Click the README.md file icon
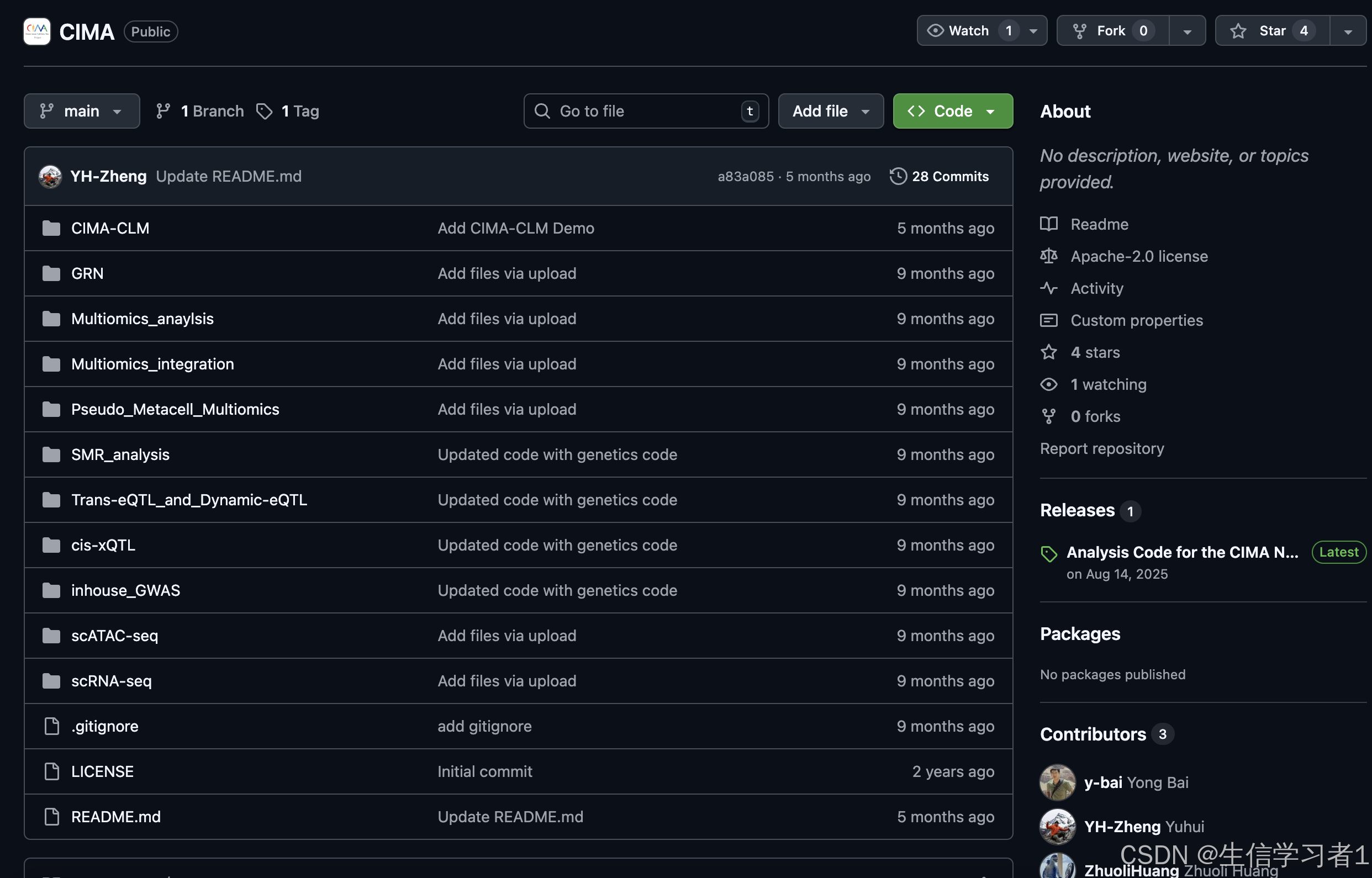 51,816
